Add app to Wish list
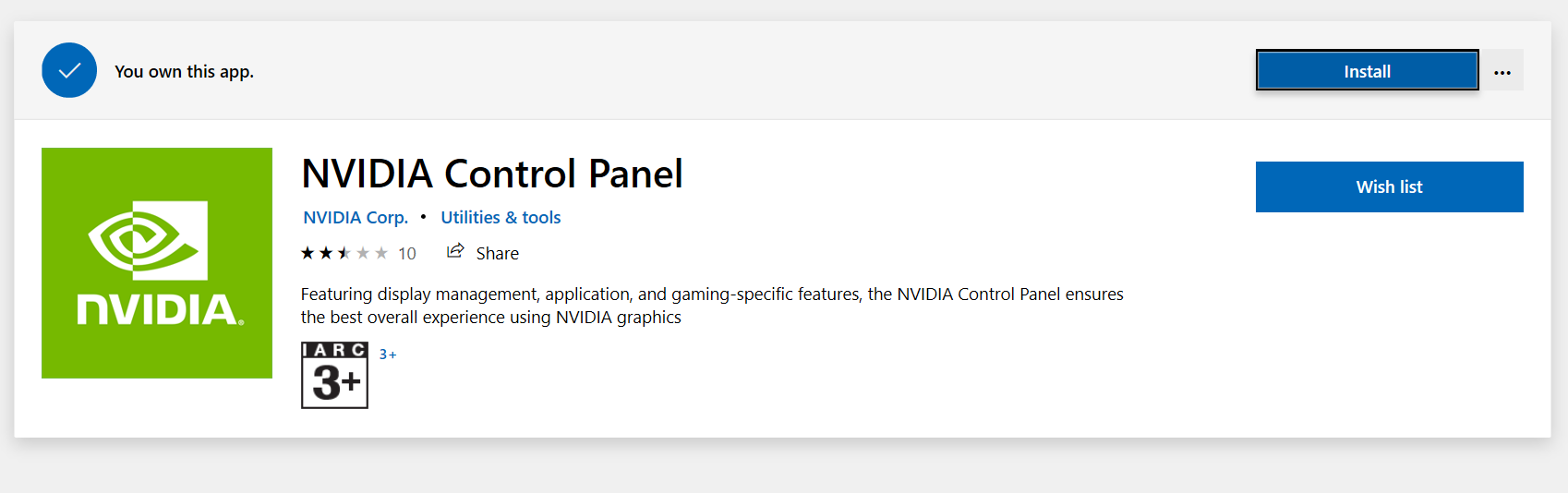 (x=1389, y=186)
